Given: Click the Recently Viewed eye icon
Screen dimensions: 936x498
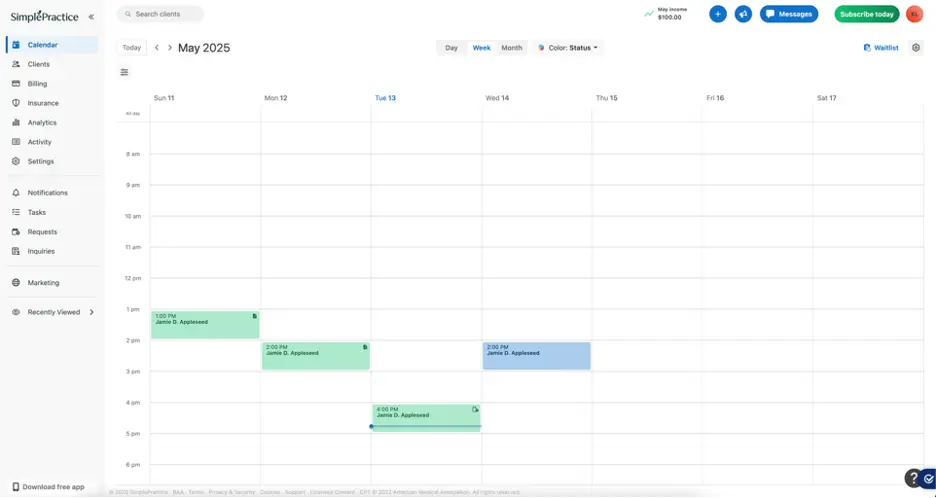Looking at the screenshot, I should [16, 312].
